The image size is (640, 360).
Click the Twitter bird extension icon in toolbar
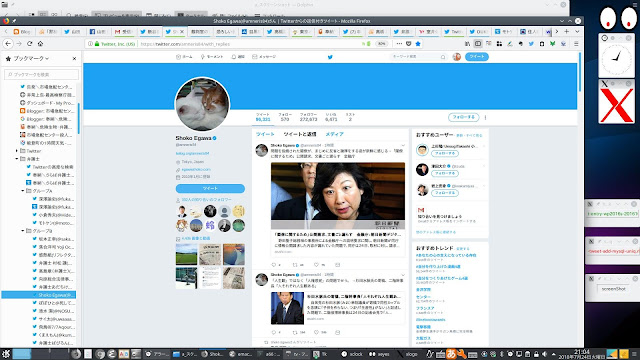(x=531, y=44)
